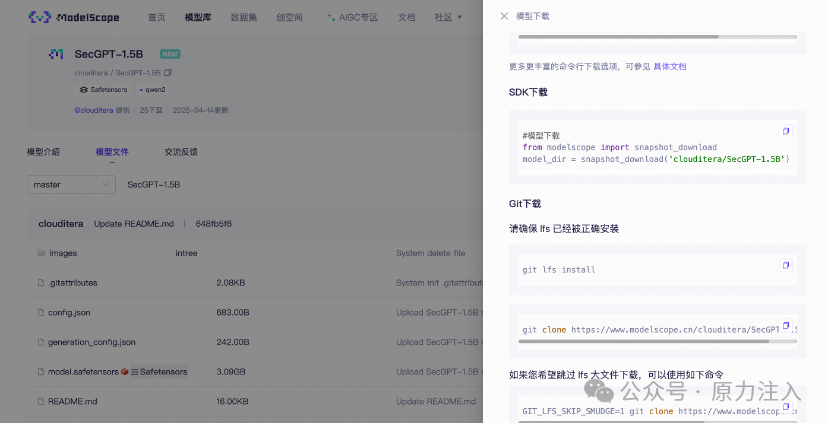
Task: Click the Git下载 heading
Action: [525, 204]
